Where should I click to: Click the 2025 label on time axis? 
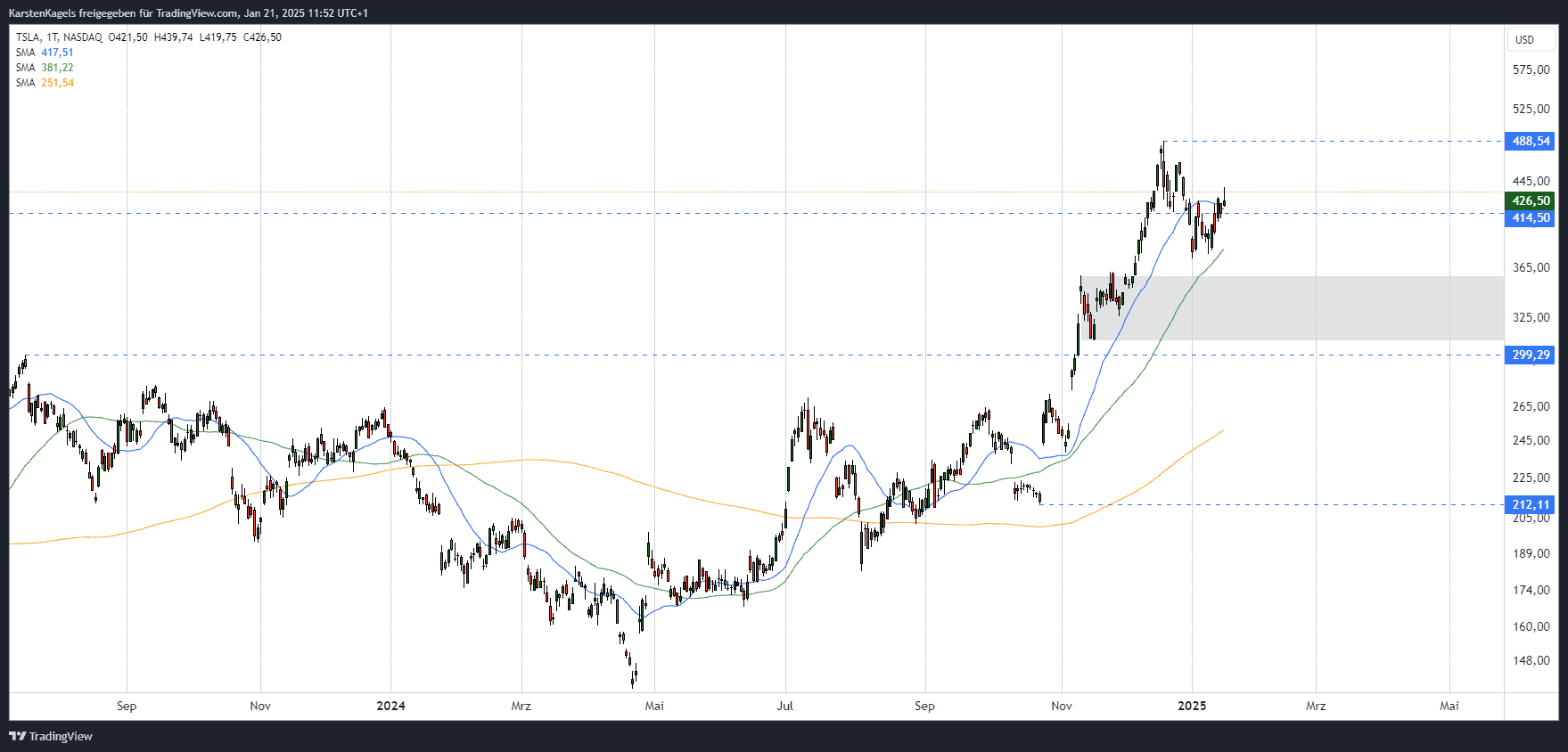pyautogui.click(x=1192, y=706)
